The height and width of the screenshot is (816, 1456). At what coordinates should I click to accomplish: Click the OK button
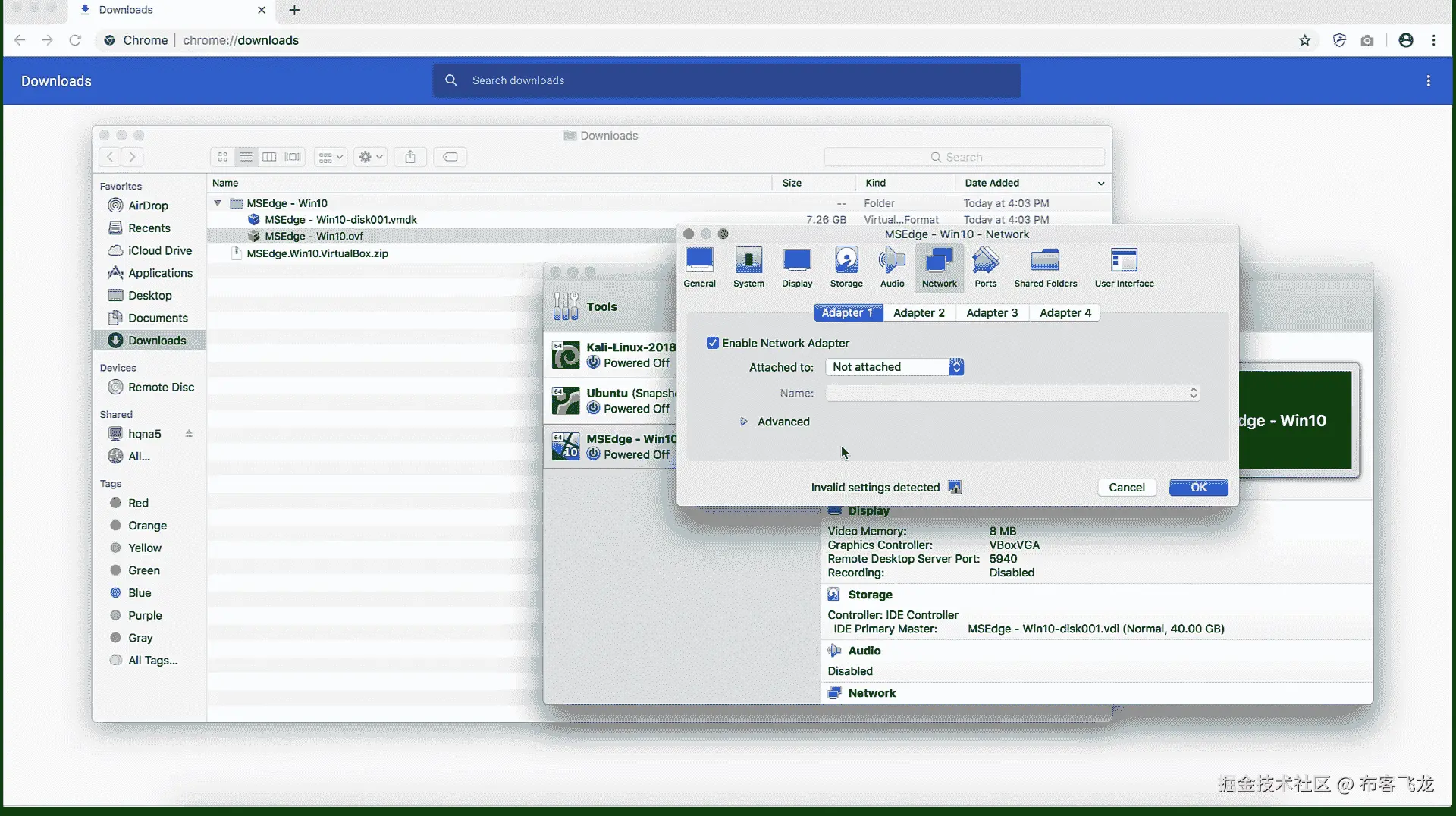point(1198,488)
